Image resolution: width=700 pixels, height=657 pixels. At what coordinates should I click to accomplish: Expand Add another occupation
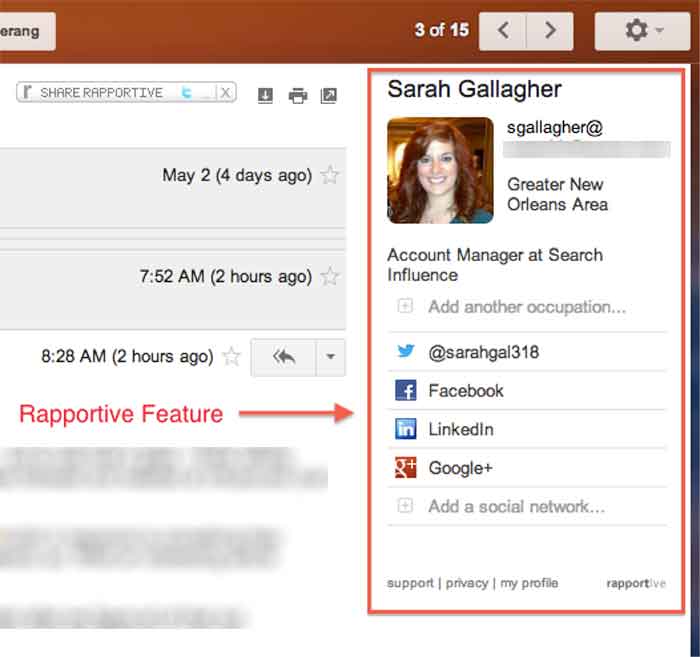pos(526,307)
